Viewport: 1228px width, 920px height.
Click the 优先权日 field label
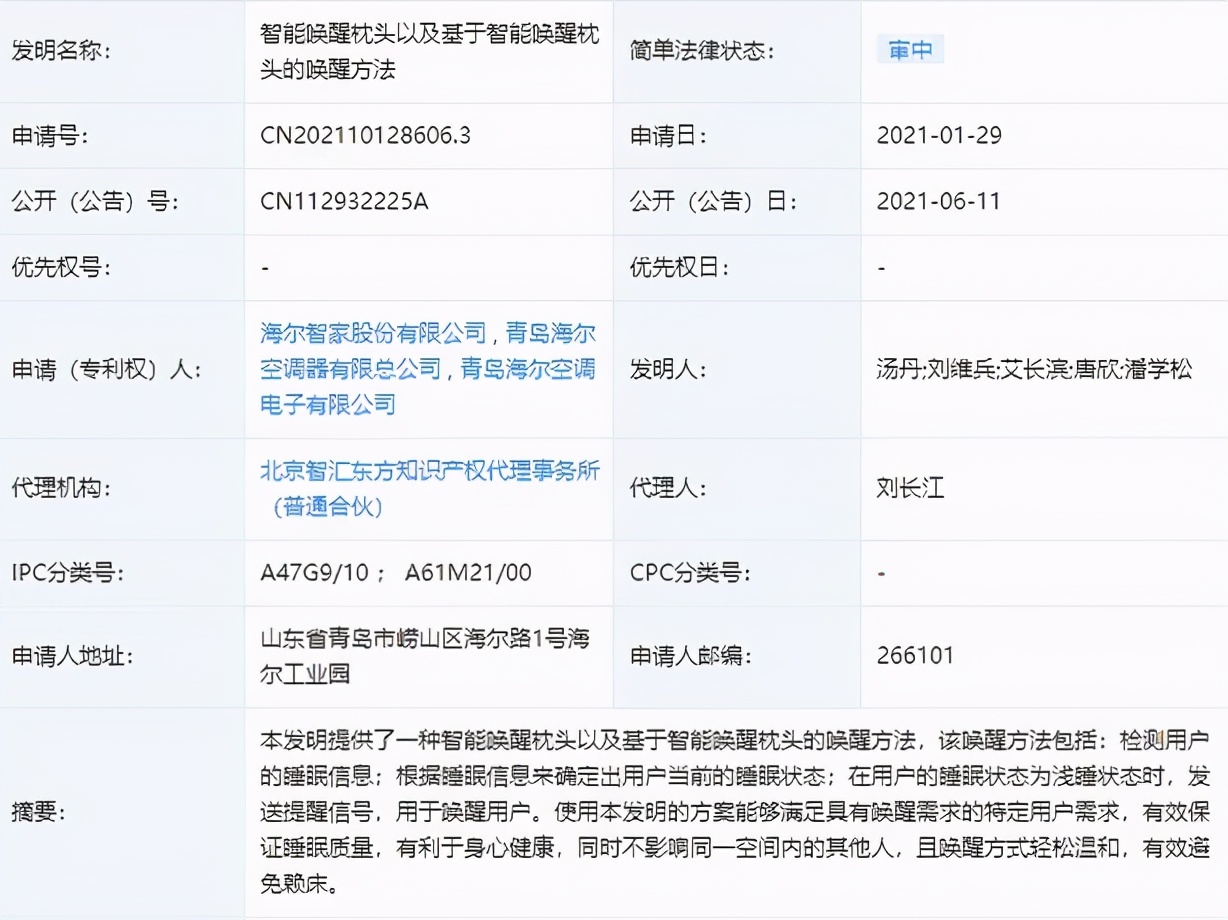678,267
